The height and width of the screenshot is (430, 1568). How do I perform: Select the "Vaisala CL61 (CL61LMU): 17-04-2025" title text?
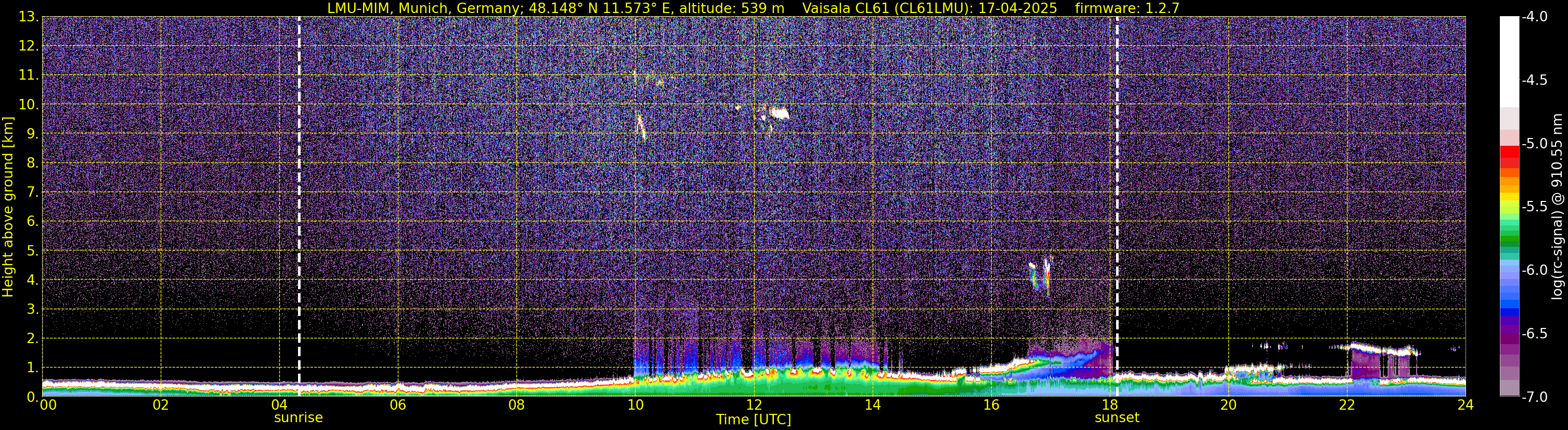[x=929, y=8]
